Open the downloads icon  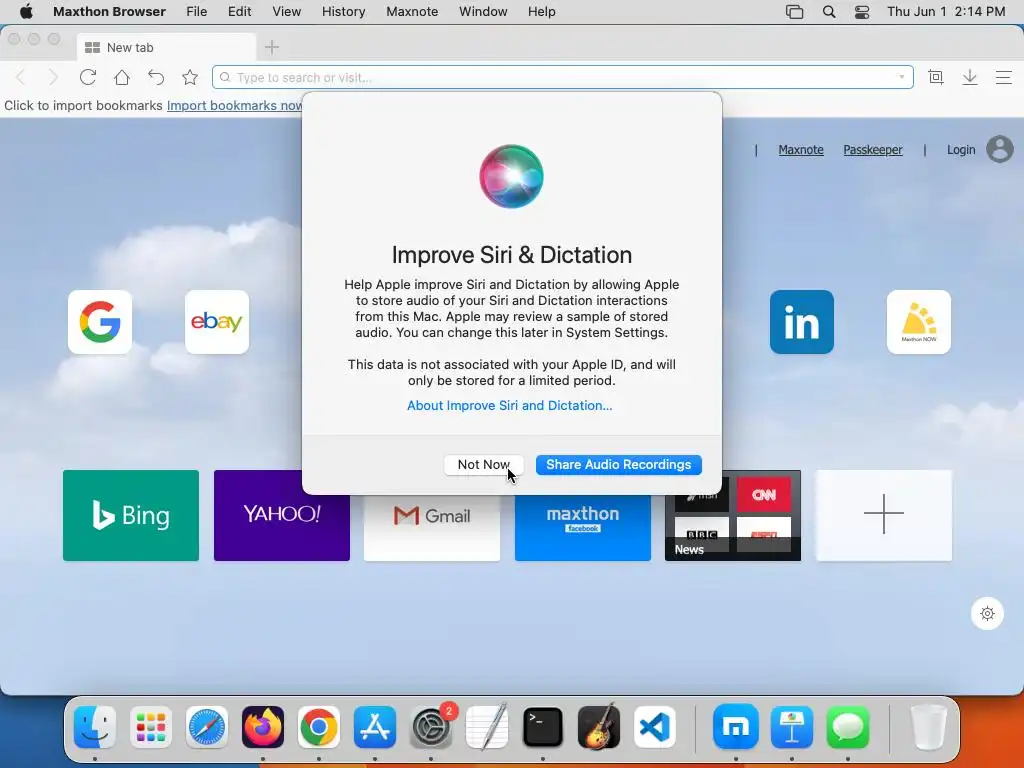[970, 77]
